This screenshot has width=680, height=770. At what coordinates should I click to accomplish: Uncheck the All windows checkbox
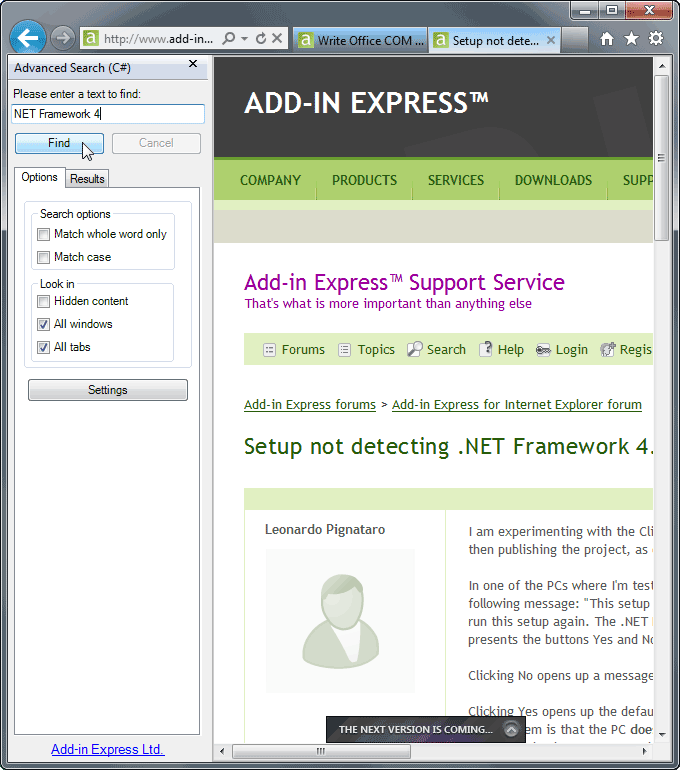pos(43,324)
